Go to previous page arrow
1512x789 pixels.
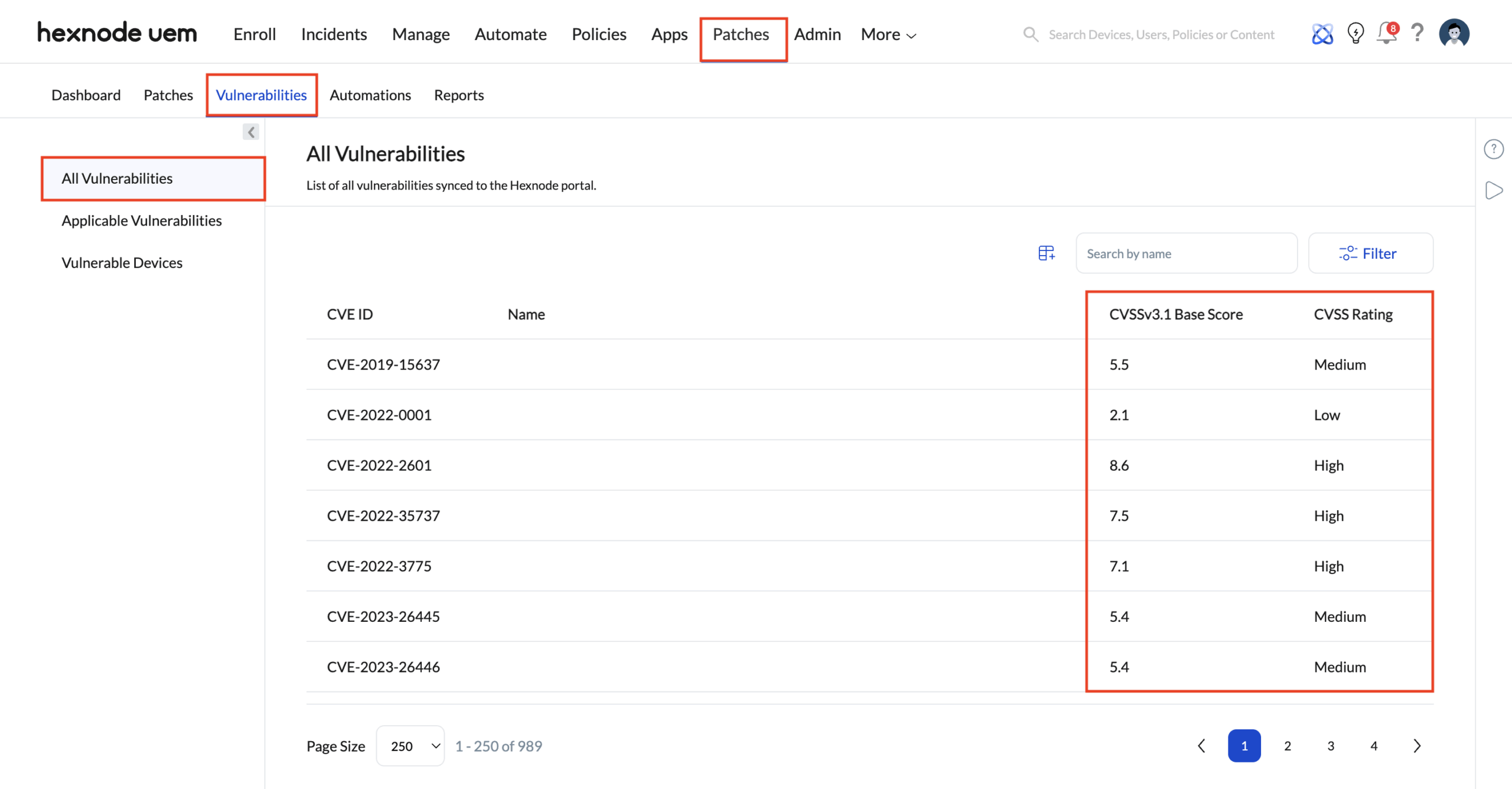[1201, 746]
